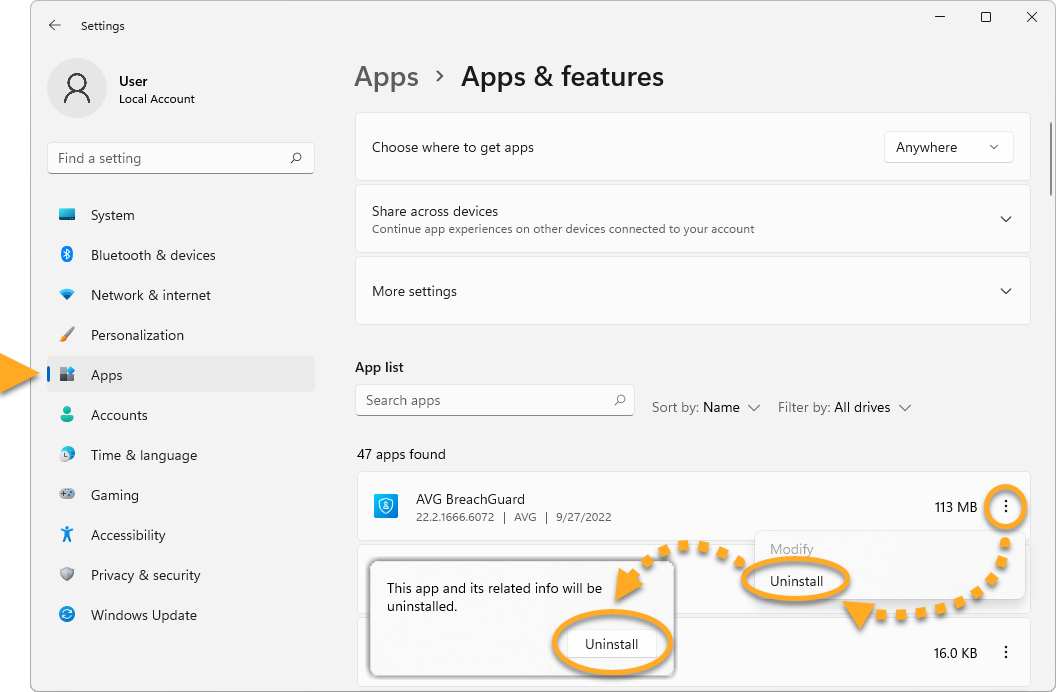Expand the More settings section
The image size is (1056, 692).
[1005, 291]
